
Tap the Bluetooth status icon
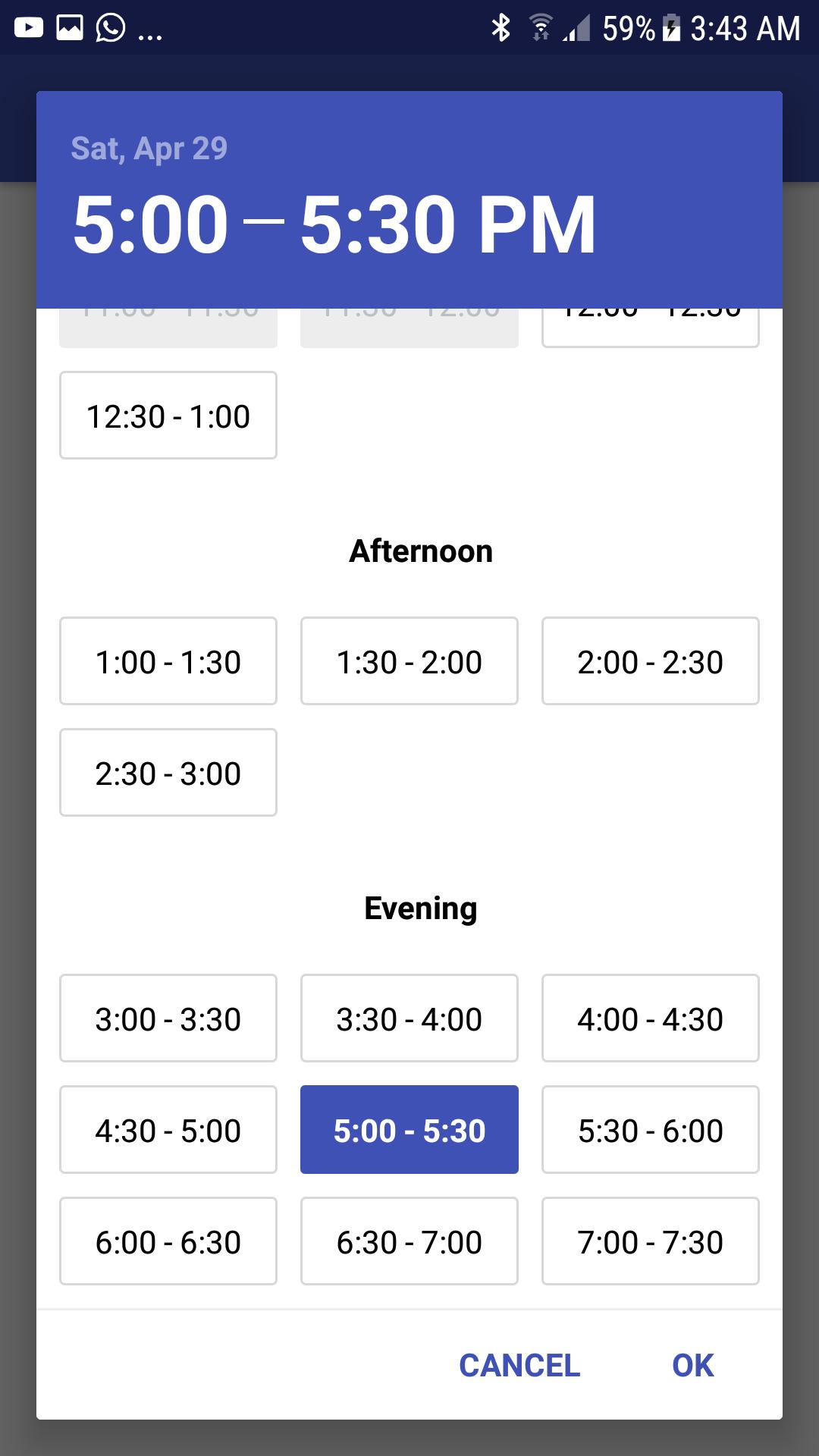[500, 28]
